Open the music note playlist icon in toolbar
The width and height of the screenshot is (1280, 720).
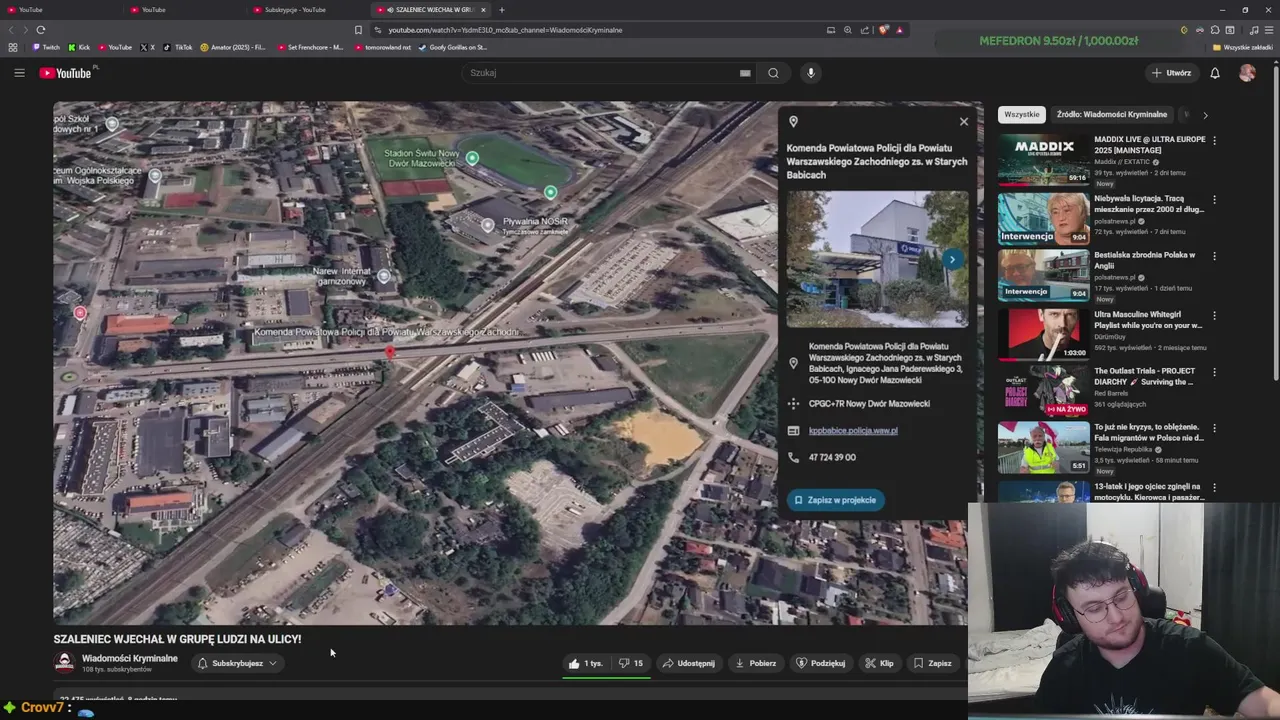1254,30
